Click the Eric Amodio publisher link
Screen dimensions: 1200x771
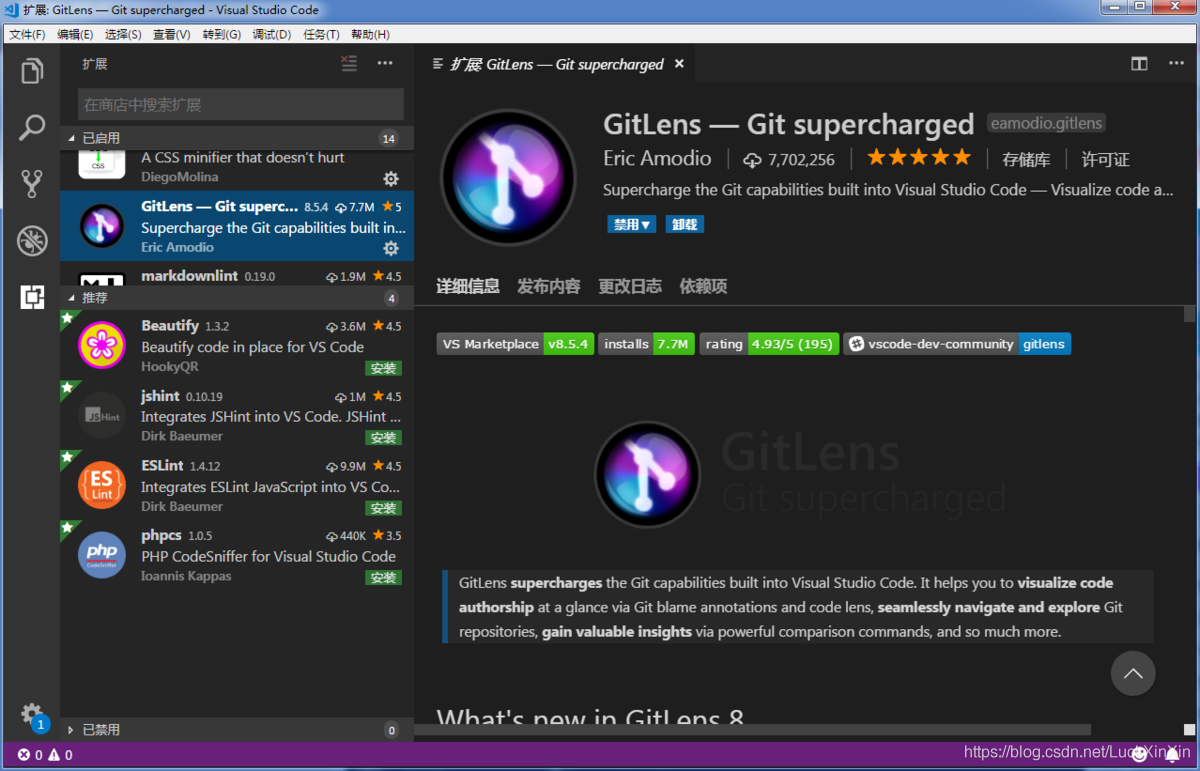pyautogui.click(x=657, y=158)
